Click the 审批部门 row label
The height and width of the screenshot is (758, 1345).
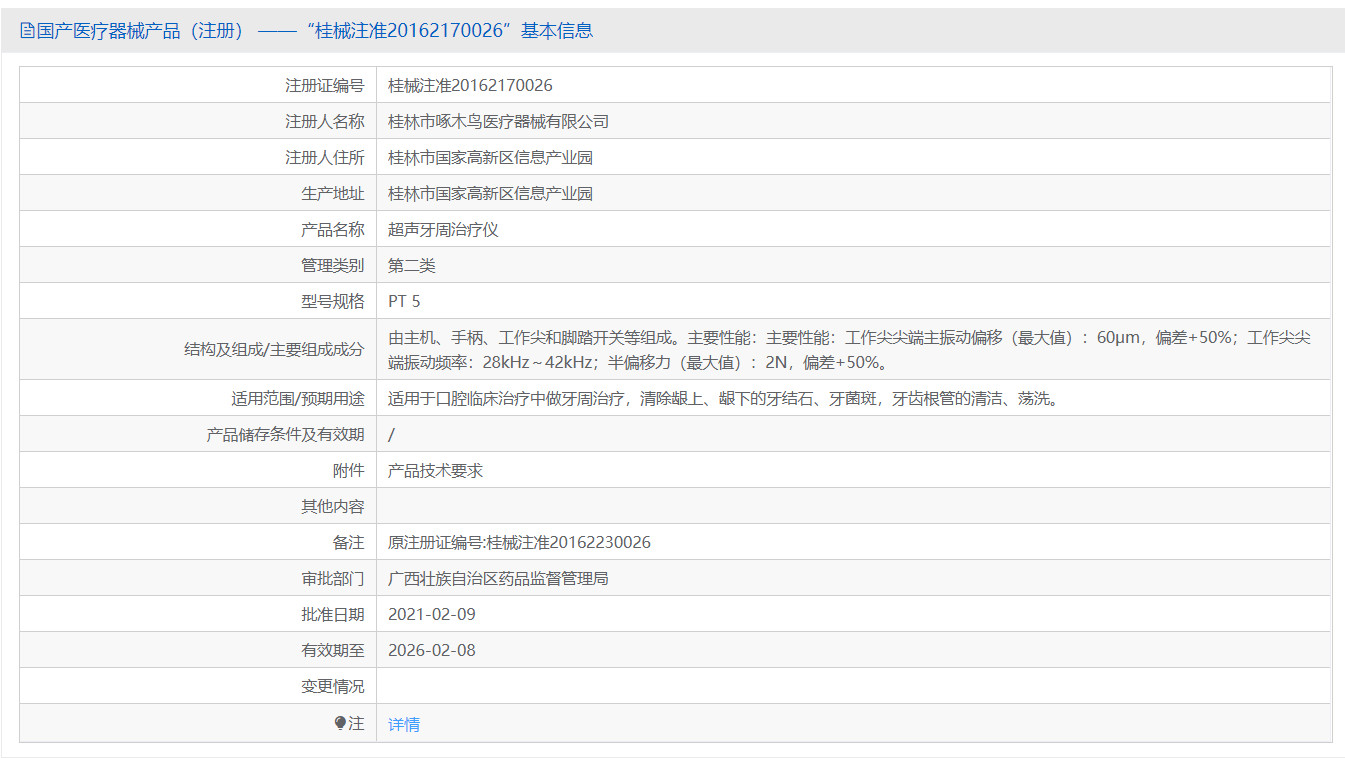pyautogui.click(x=333, y=578)
